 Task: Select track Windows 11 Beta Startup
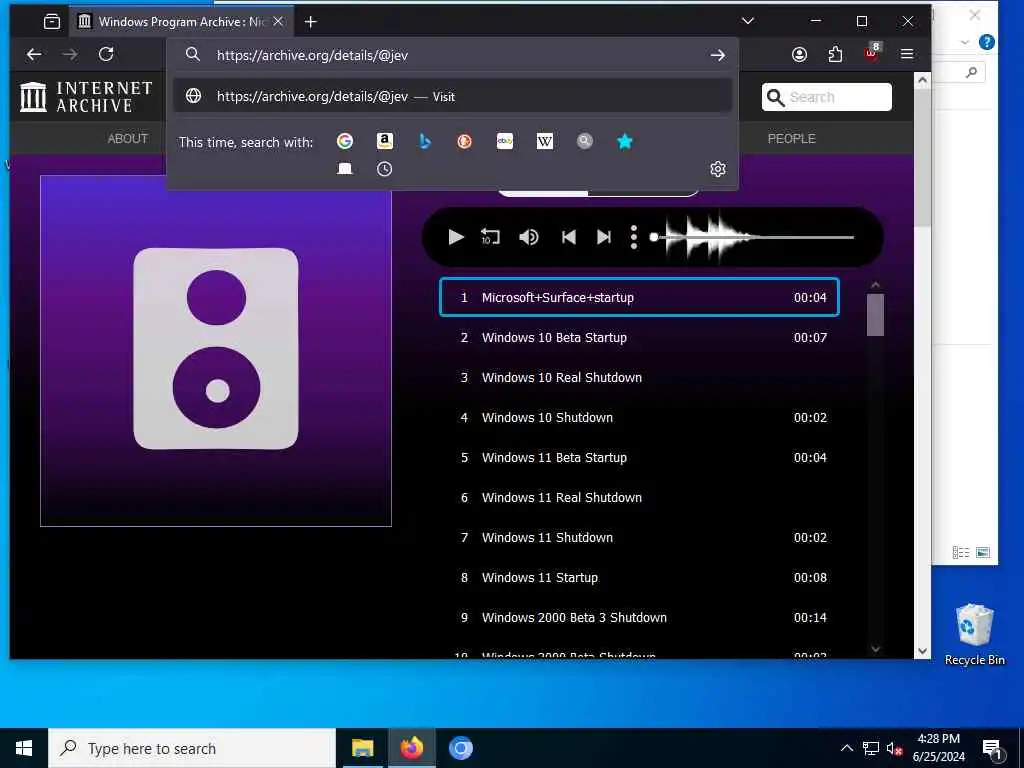(639, 457)
